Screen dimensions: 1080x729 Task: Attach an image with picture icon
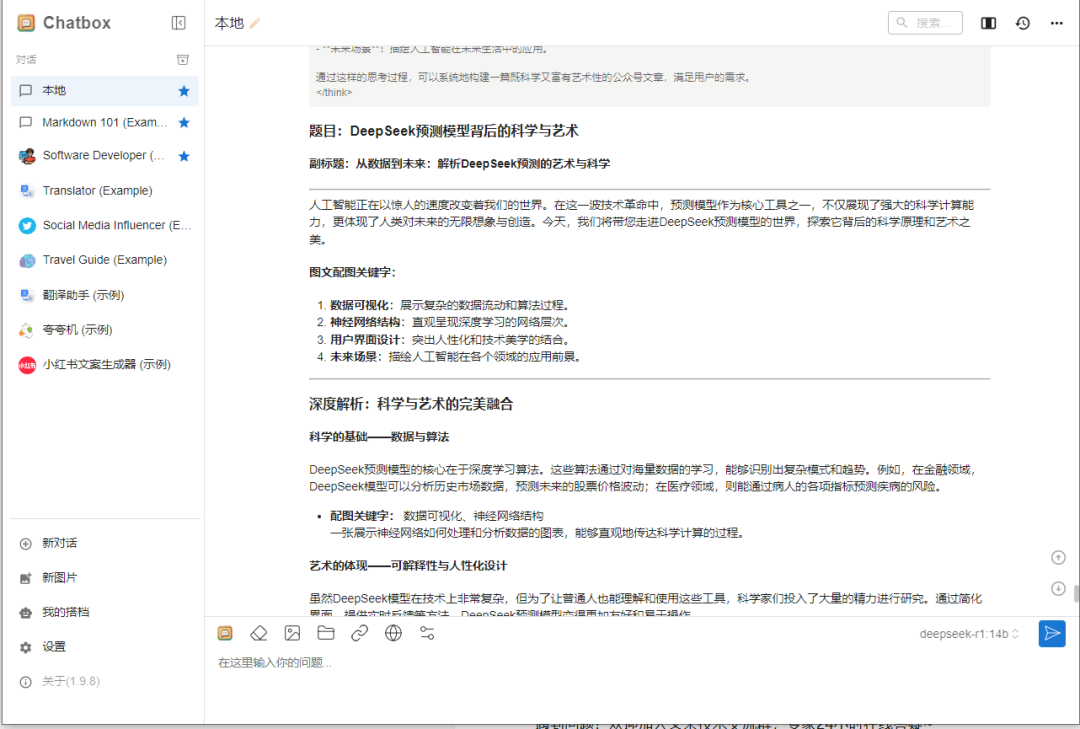292,633
